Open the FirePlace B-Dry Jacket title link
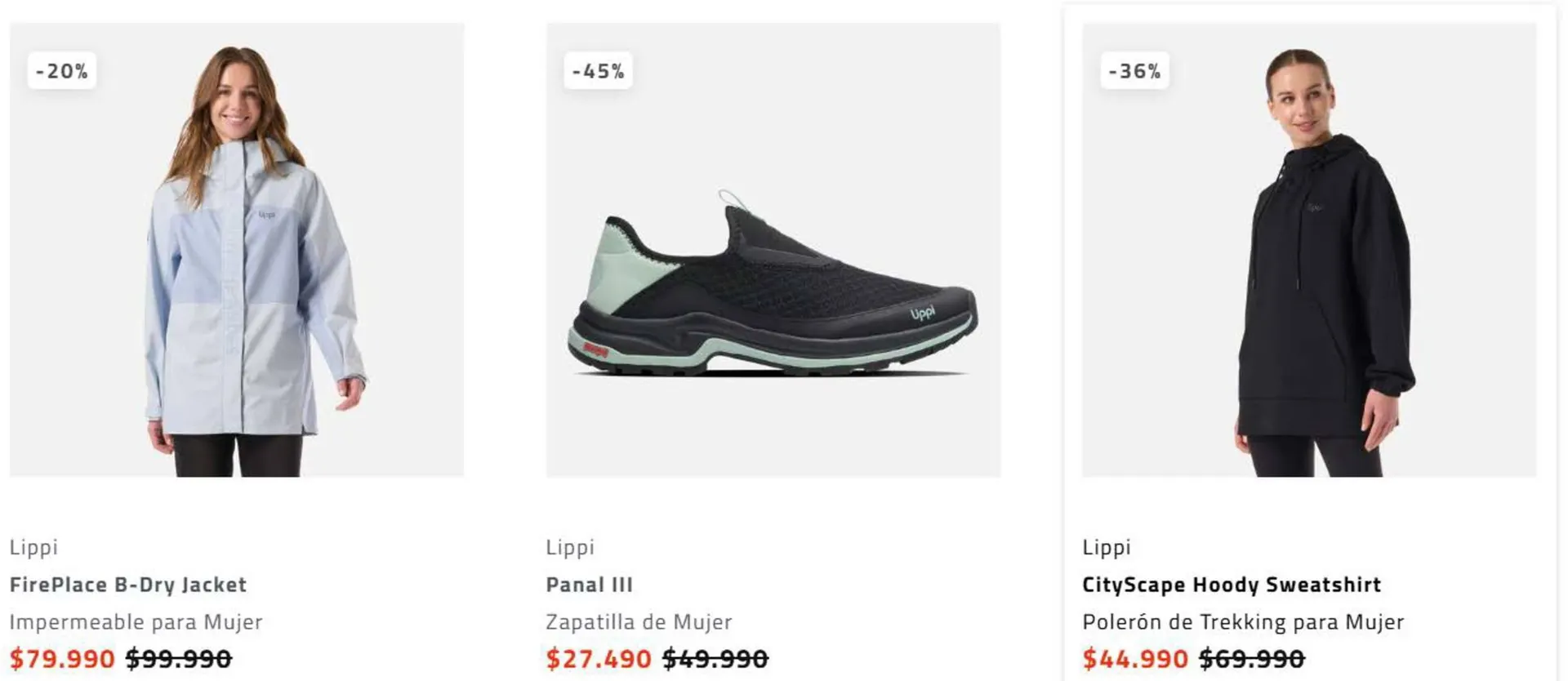Image resolution: width=1568 pixels, height=681 pixels. [x=128, y=585]
